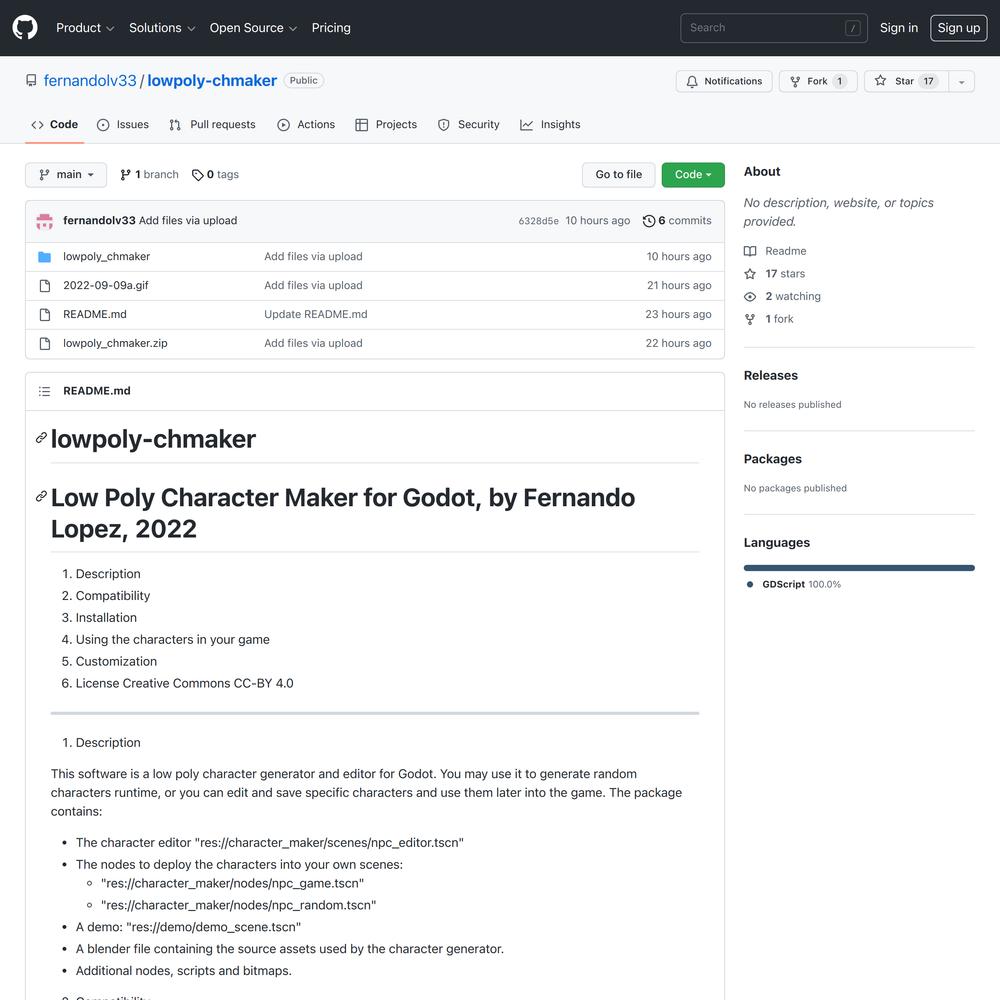Open the green Code dropdown
The width and height of the screenshot is (1000, 1000).
[x=693, y=175]
